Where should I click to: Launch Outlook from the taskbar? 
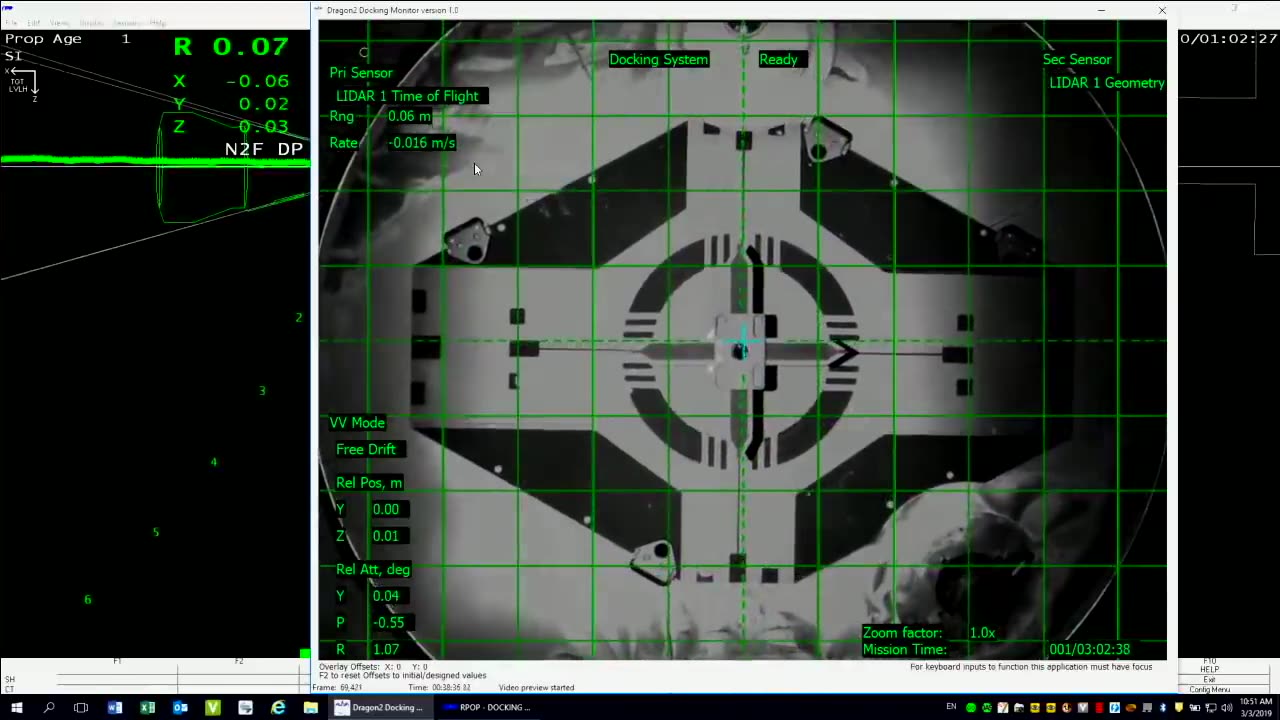[x=180, y=708]
